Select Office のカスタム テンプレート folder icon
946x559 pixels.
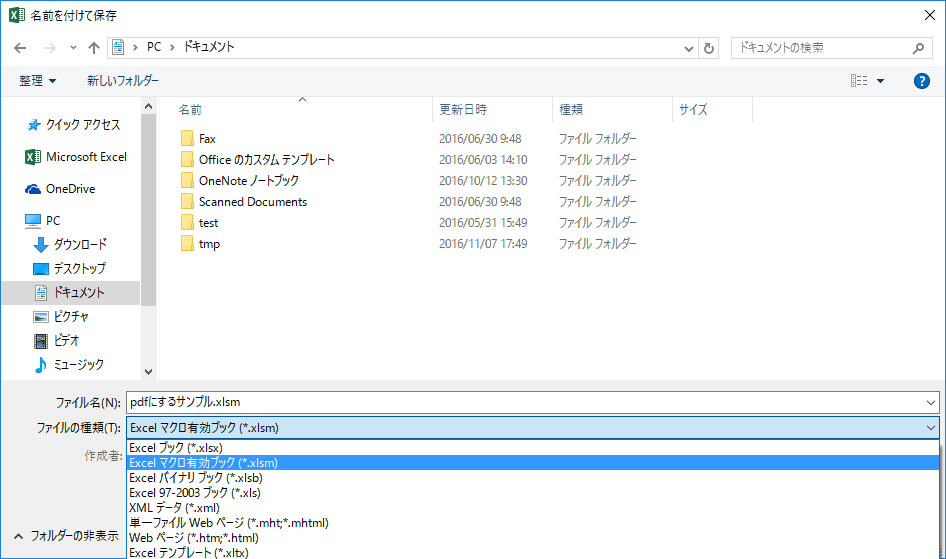pos(187,160)
